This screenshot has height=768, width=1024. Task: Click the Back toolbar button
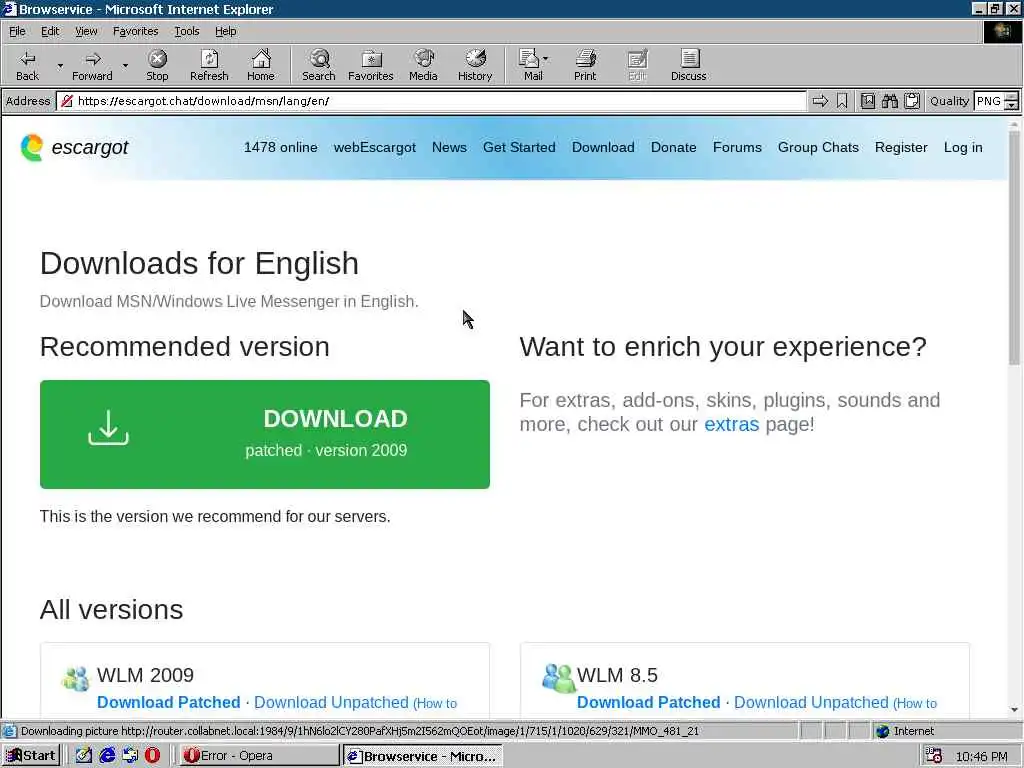coord(27,65)
